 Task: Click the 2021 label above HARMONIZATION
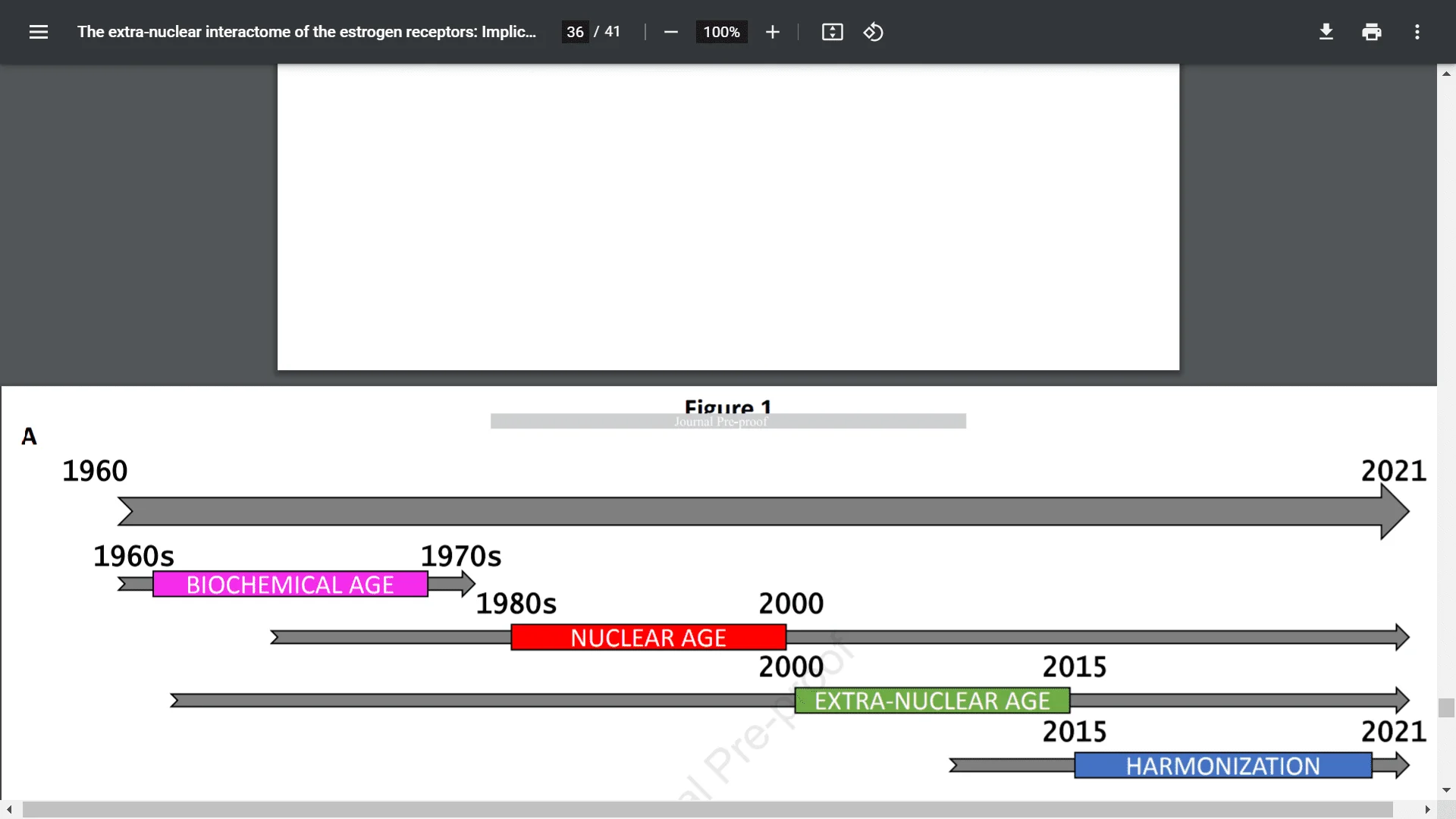point(1394,732)
